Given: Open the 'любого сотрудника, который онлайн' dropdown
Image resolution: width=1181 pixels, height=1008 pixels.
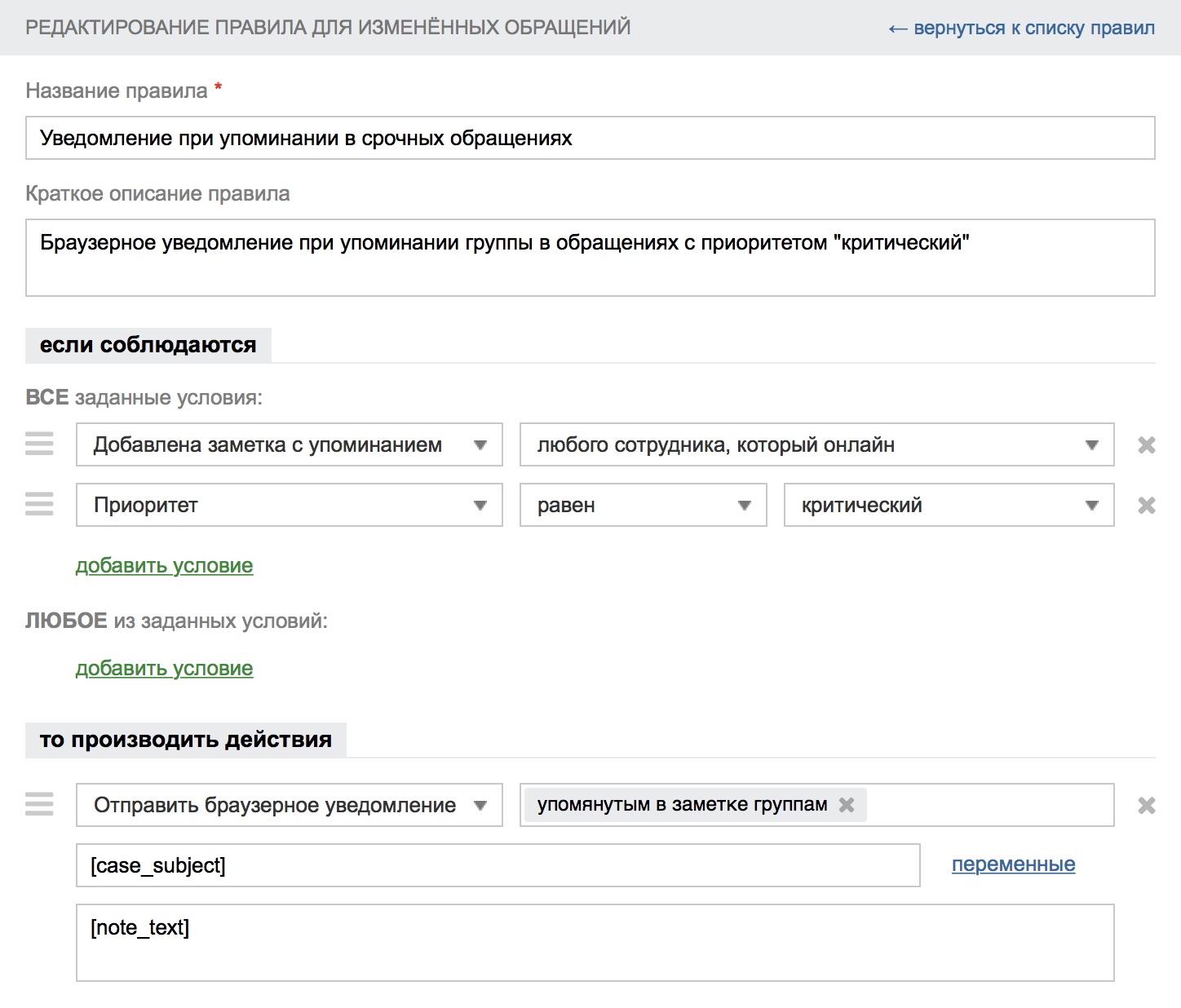Looking at the screenshot, I should (x=817, y=444).
